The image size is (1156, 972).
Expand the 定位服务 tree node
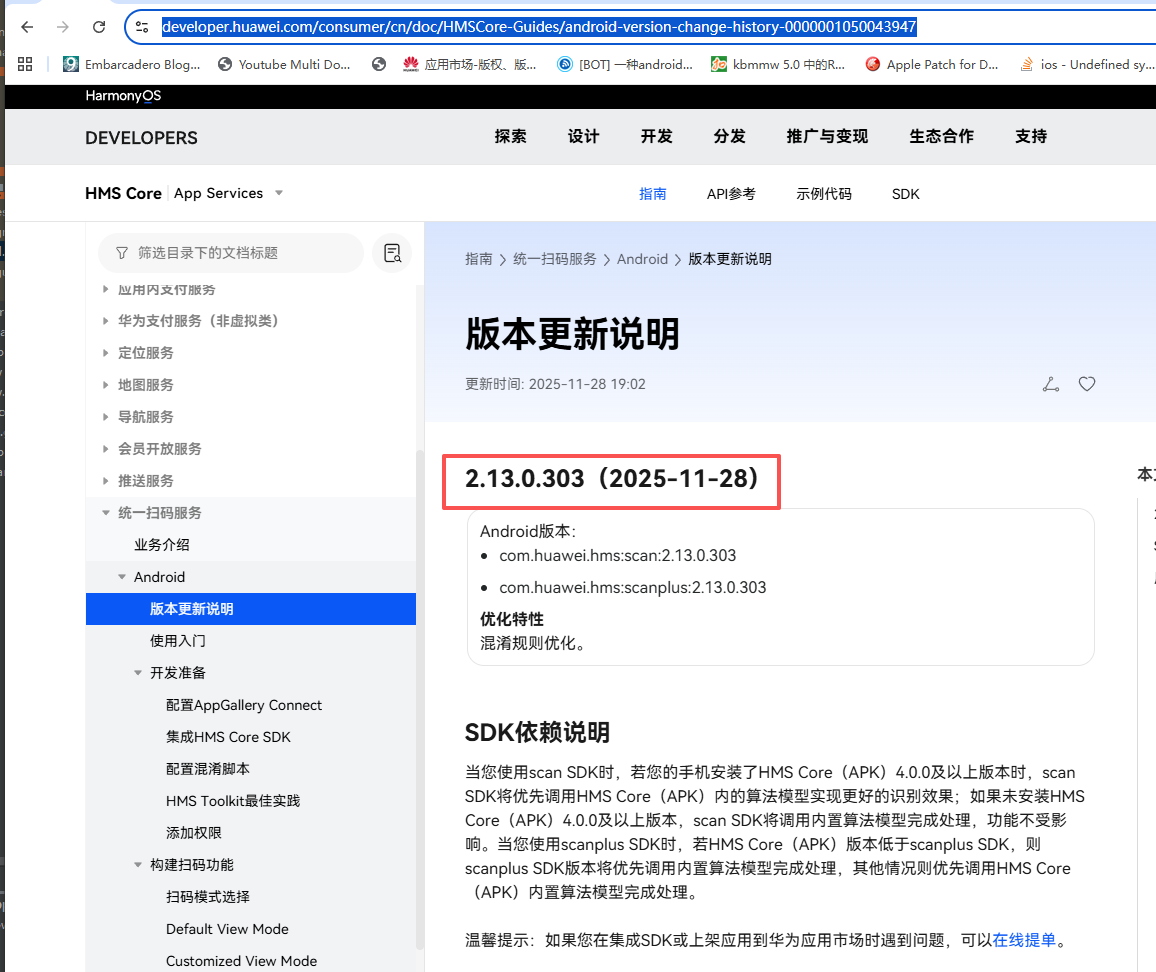(107, 353)
